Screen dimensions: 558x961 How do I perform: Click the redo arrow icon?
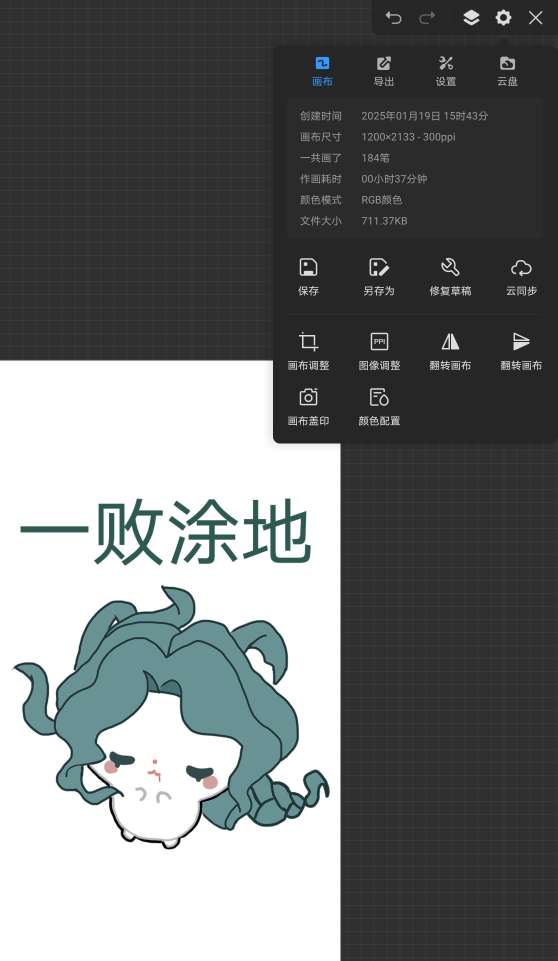[427, 18]
